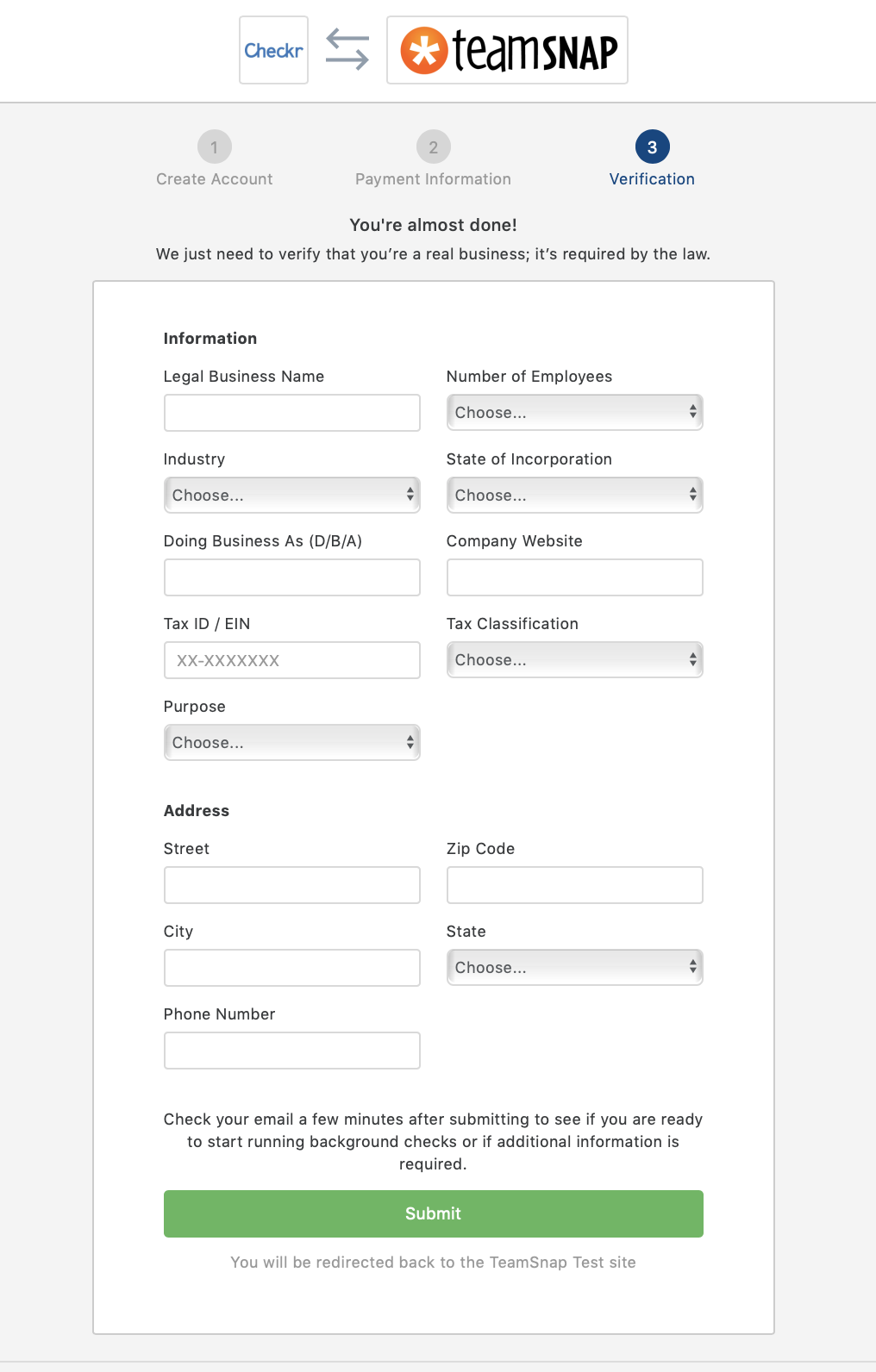Click the step 1 circle icon
The width and height of the screenshot is (876, 1372).
[x=214, y=147]
